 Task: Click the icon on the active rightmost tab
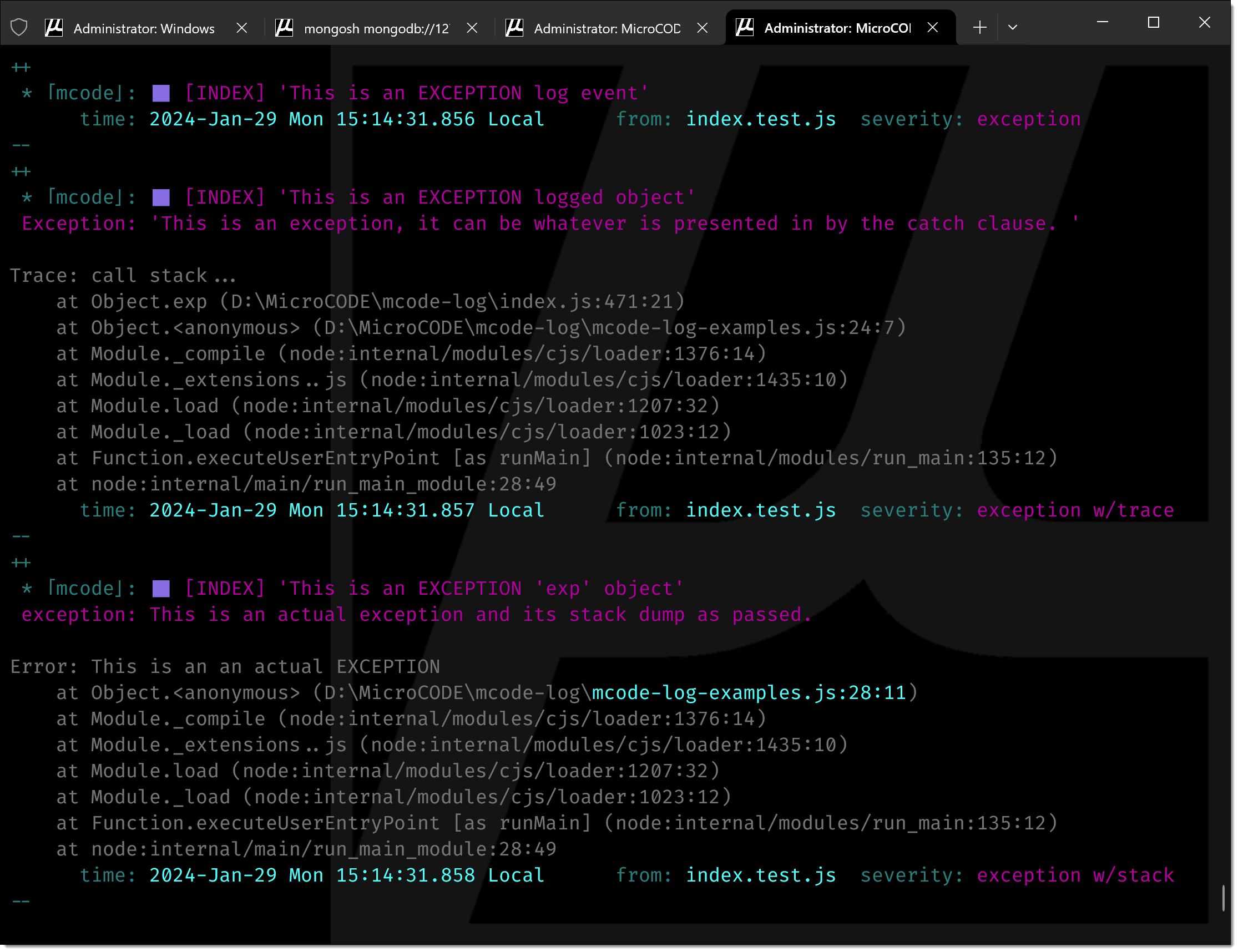(745, 27)
